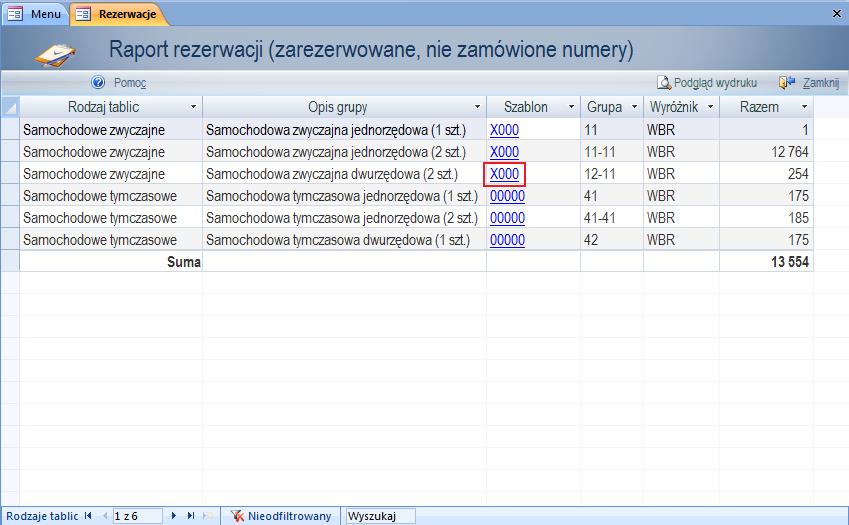
Task: Click the Nieodfiltrowany filter indicator
Action: (281, 516)
